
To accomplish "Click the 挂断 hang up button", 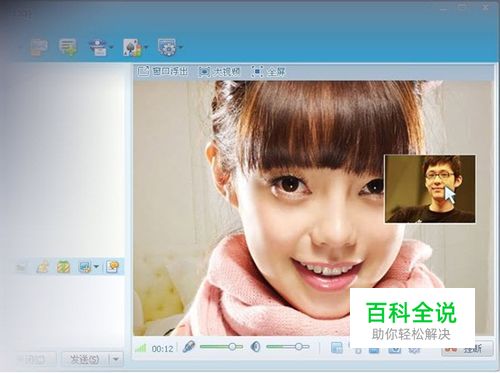I will (x=467, y=349).
